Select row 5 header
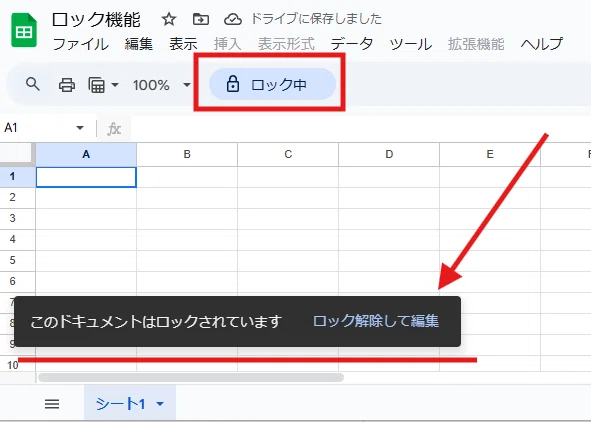This screenshot has height=422, width=591. coord(17,260)
